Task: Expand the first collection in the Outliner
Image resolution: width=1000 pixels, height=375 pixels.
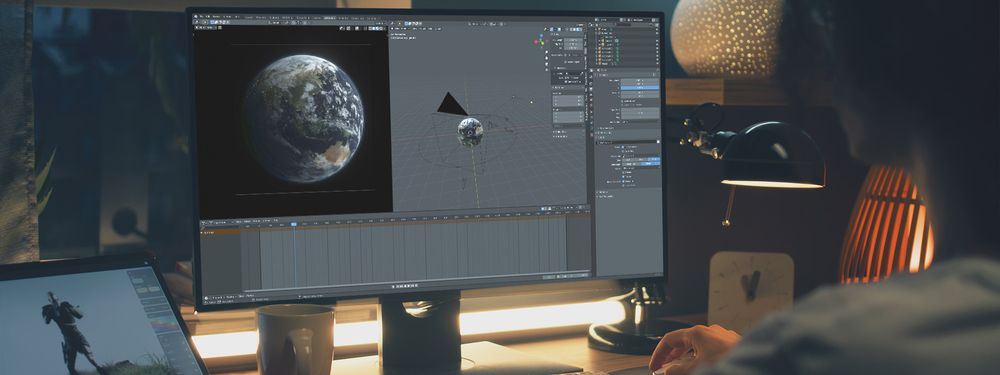Action: tap(598, 34)
